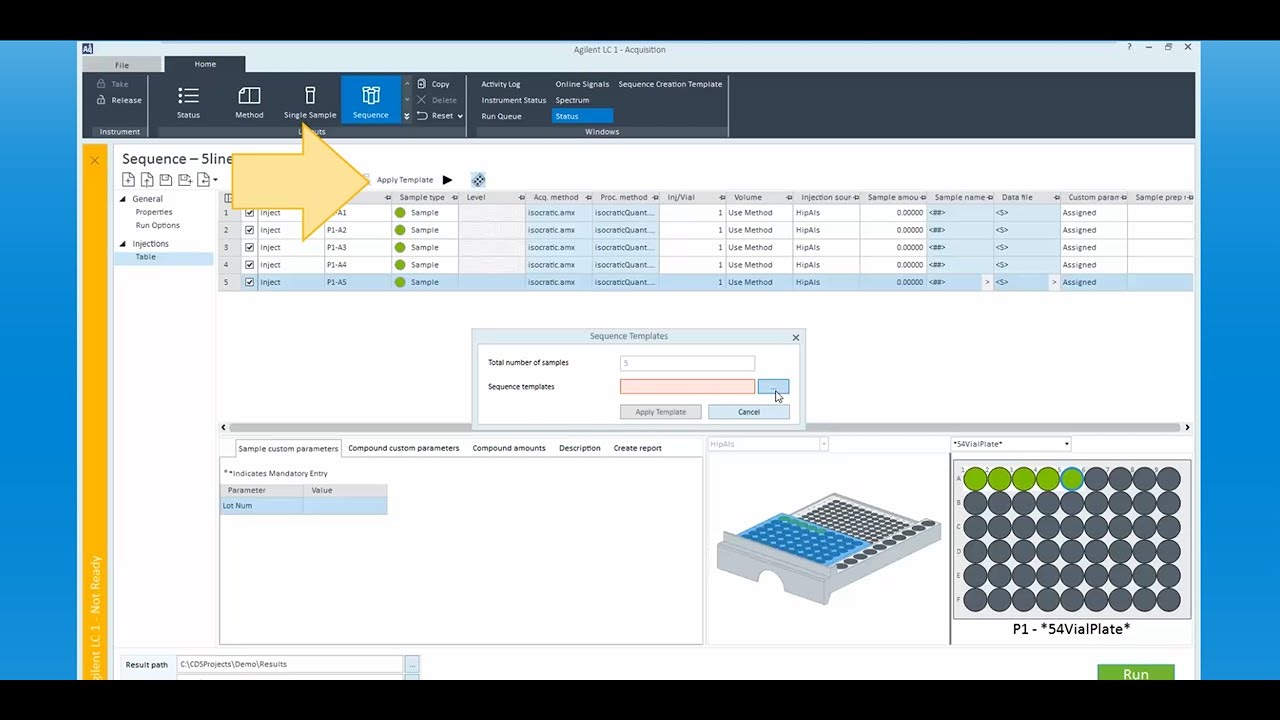1280x720 pixels.
Task: Click browse button next to Result path
Action: 412,664
